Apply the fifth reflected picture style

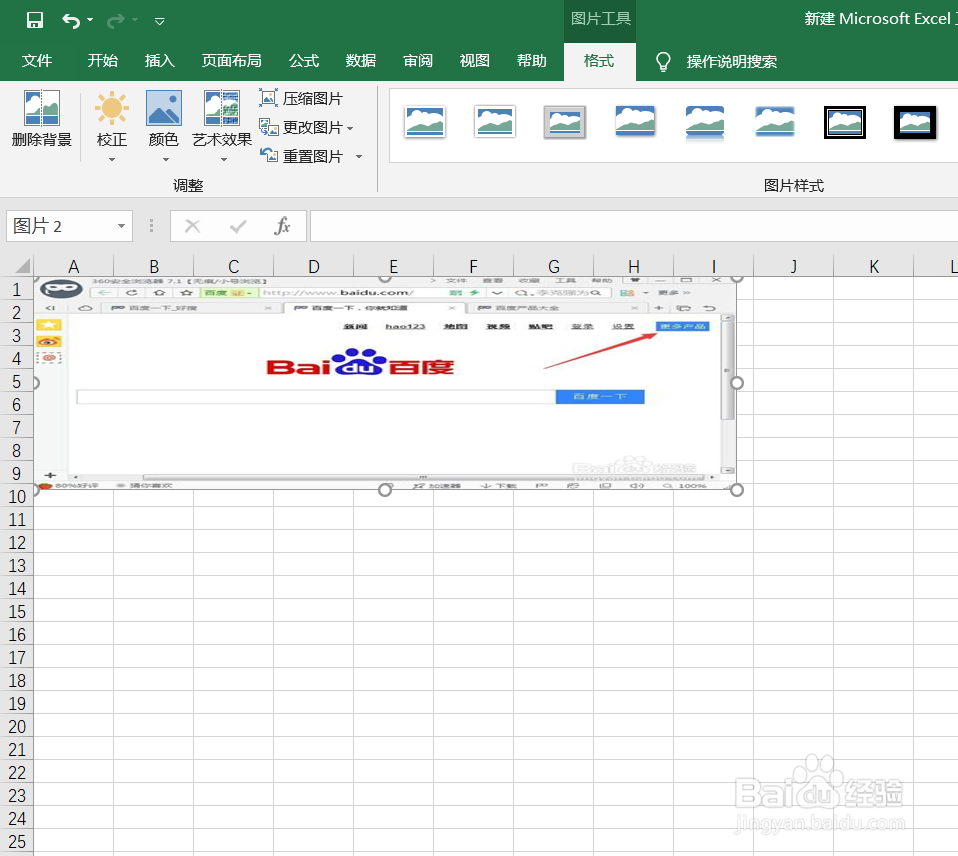coord(704,122)
